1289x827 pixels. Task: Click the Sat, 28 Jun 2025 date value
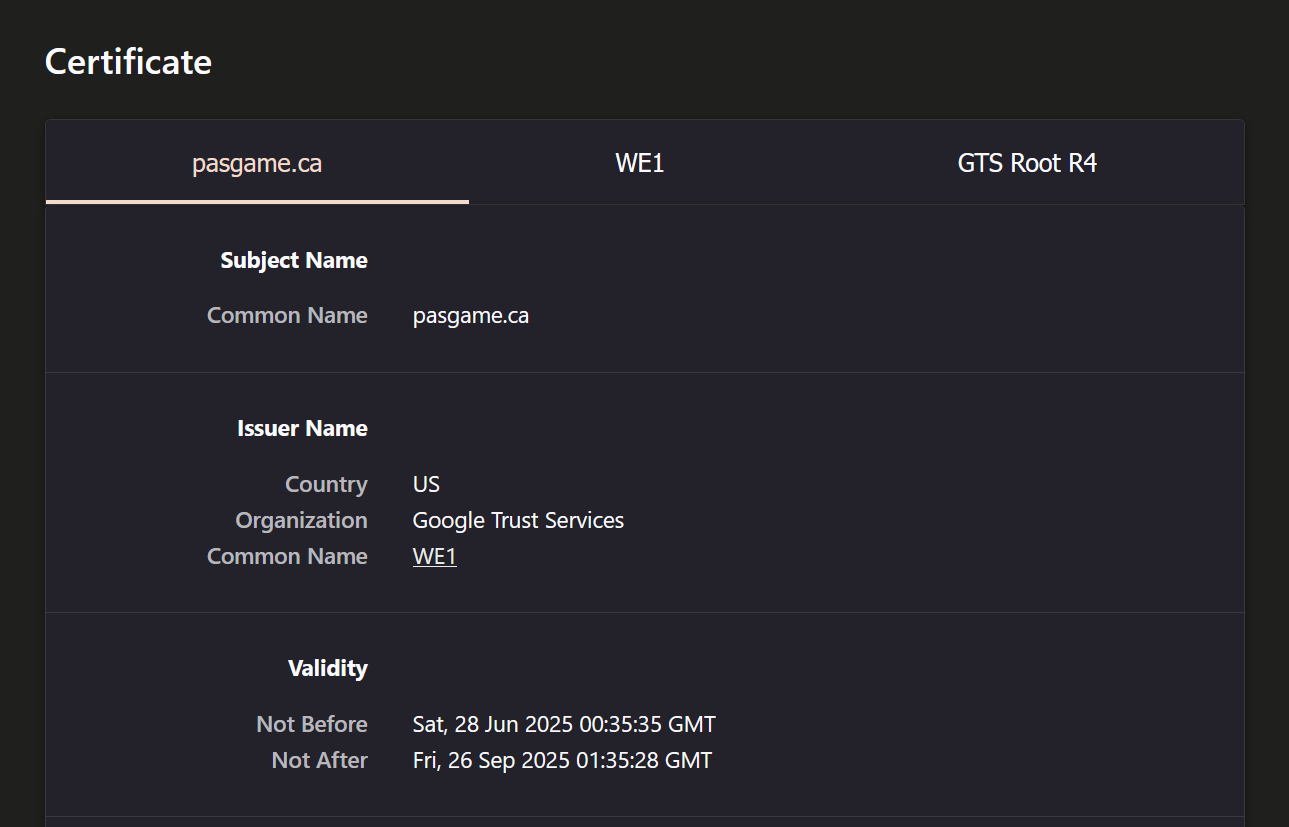coord(564,725)
